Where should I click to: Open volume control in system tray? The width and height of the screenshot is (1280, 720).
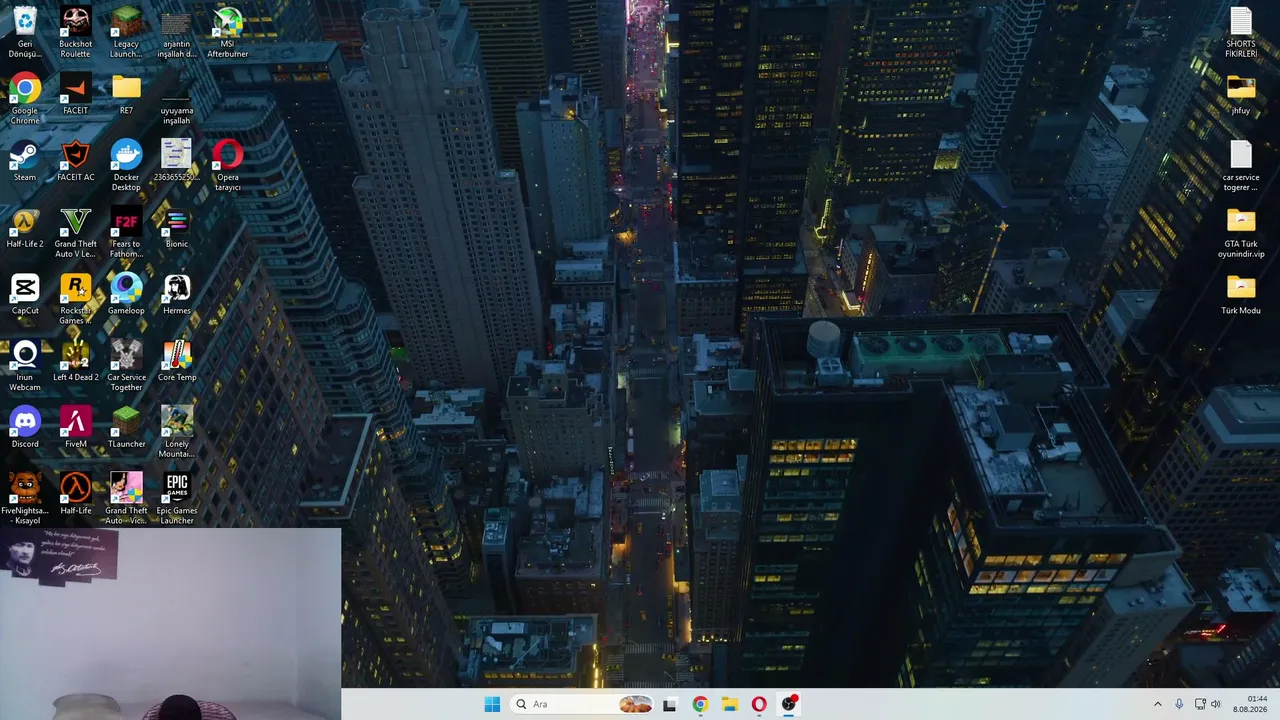(1216, 704)
